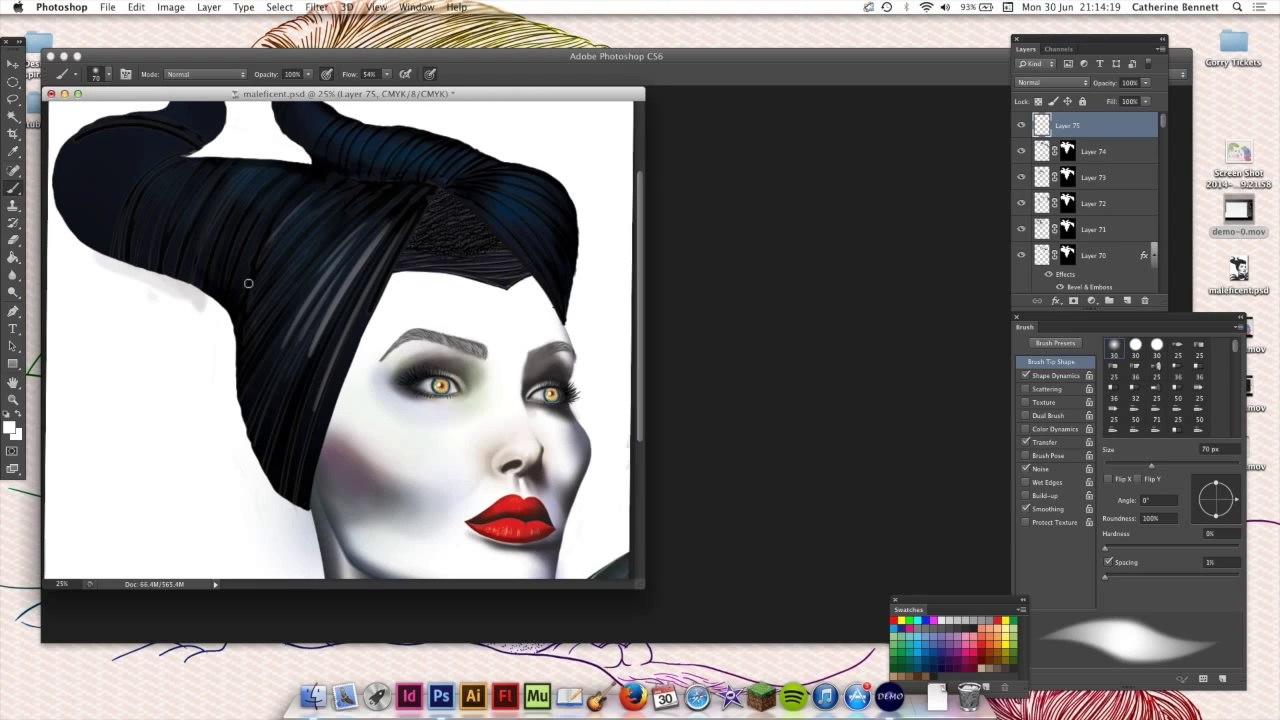Open Photoshop from the Dock
Image resolution: width=1280 pixels, height=720 pixels.
(x=441, y=696)
